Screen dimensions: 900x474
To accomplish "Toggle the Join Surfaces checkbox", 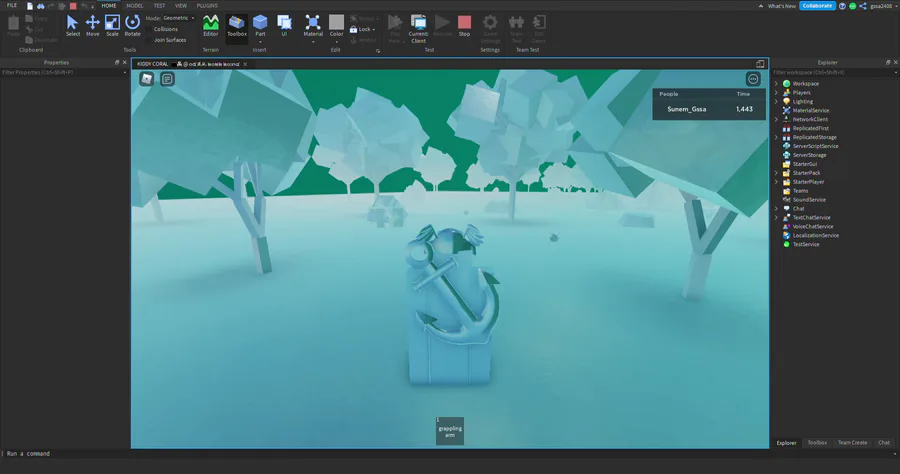I will (x=149, y=40).
